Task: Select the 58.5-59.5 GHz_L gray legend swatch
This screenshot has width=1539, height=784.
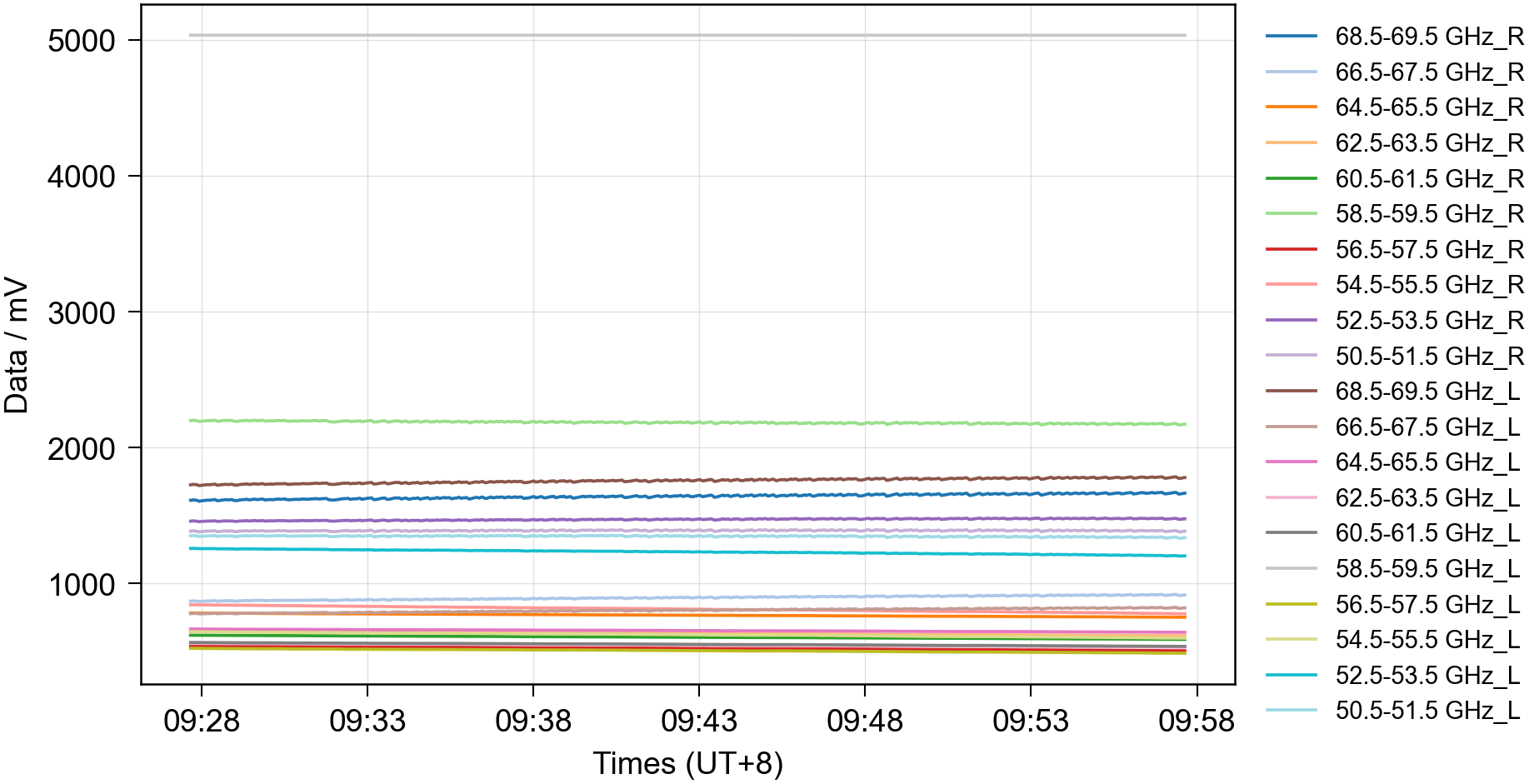Action: click(1291, 568)
